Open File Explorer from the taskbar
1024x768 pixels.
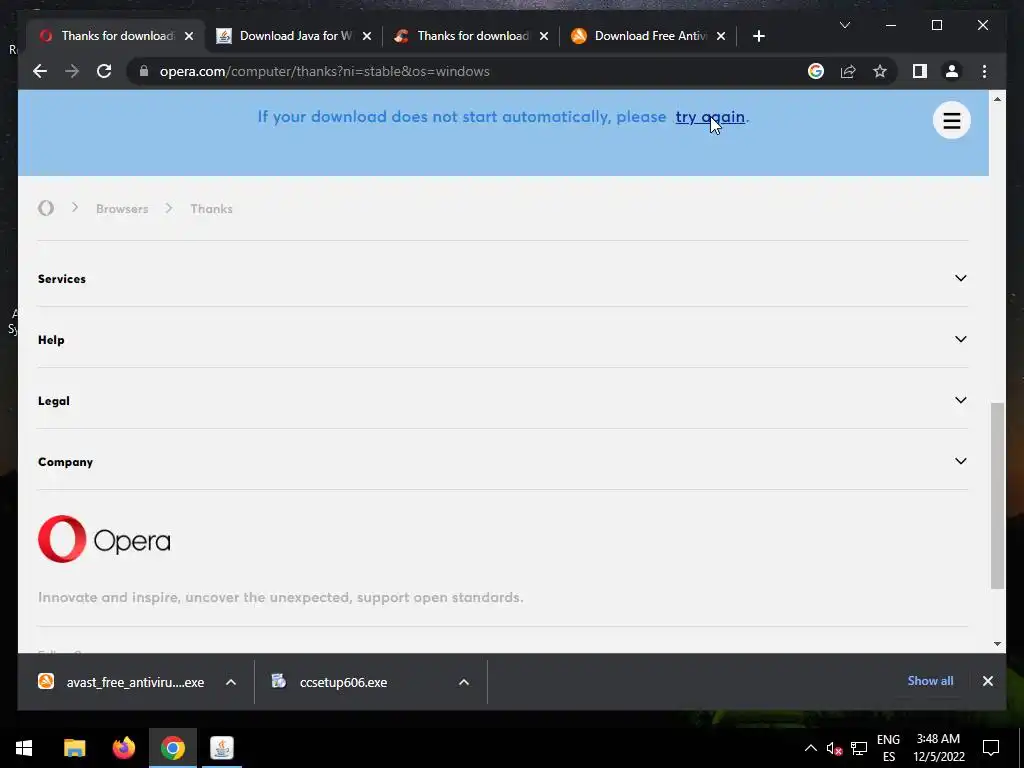(x=74, y=748)
